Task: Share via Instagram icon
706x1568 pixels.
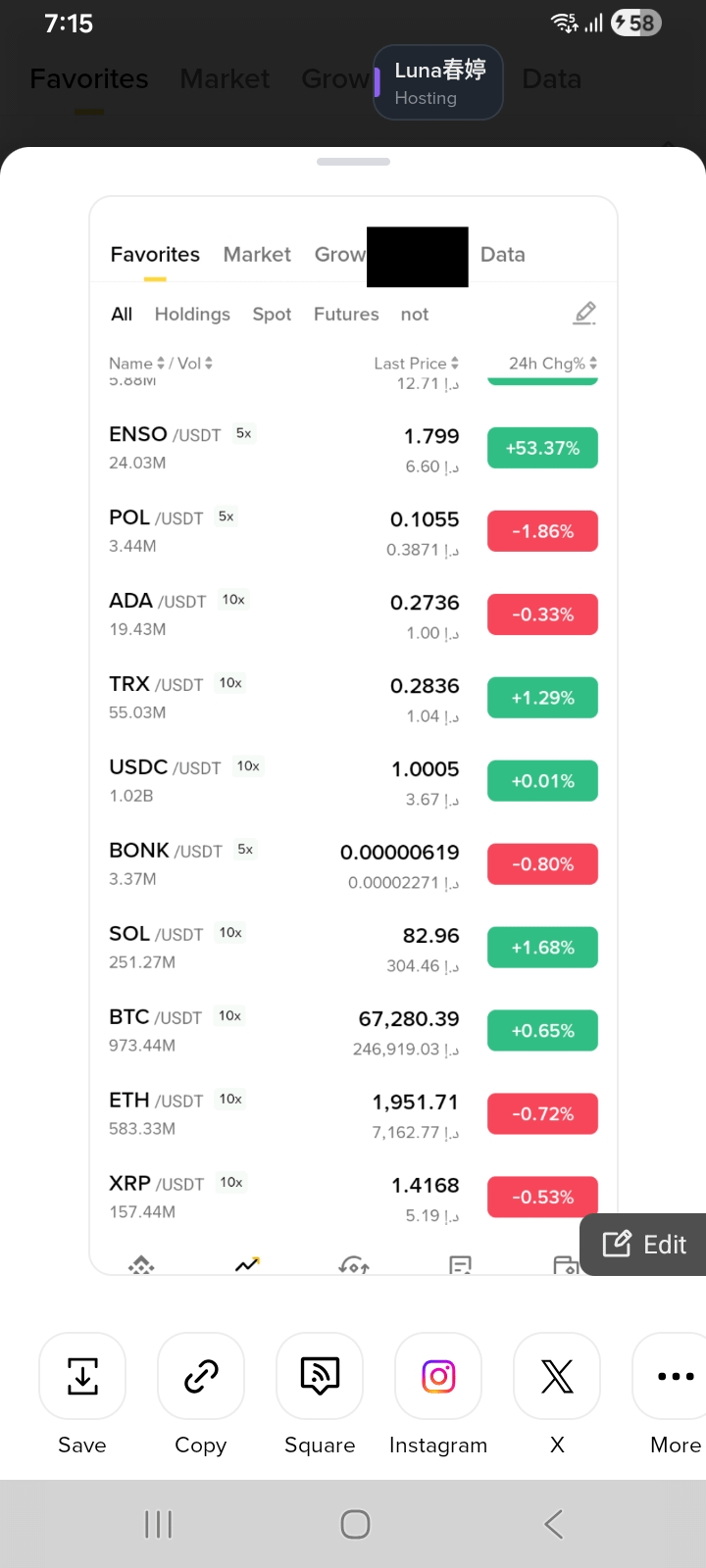Action: 438,1376
